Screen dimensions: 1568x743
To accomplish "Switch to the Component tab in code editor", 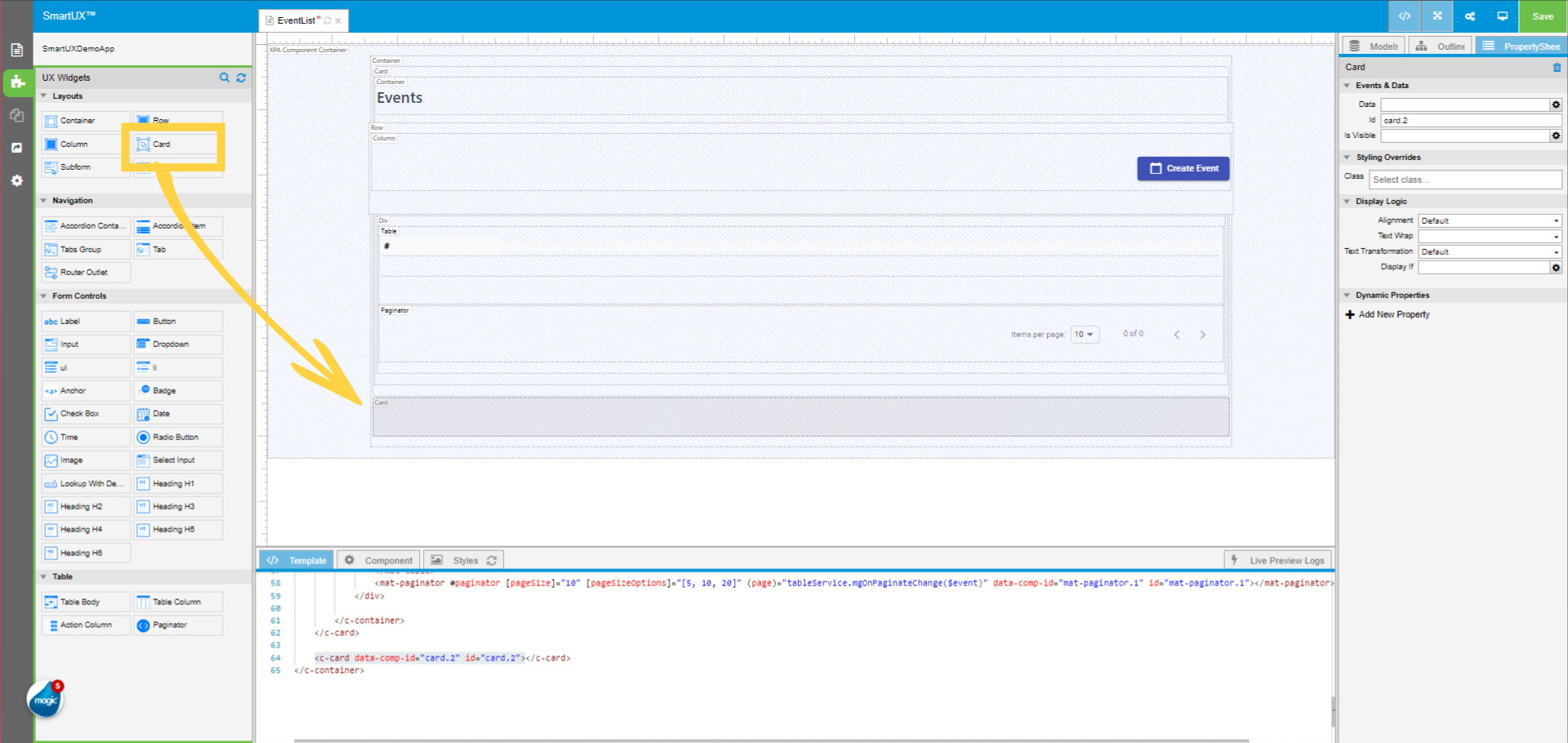I will click(x=378, y=559).
